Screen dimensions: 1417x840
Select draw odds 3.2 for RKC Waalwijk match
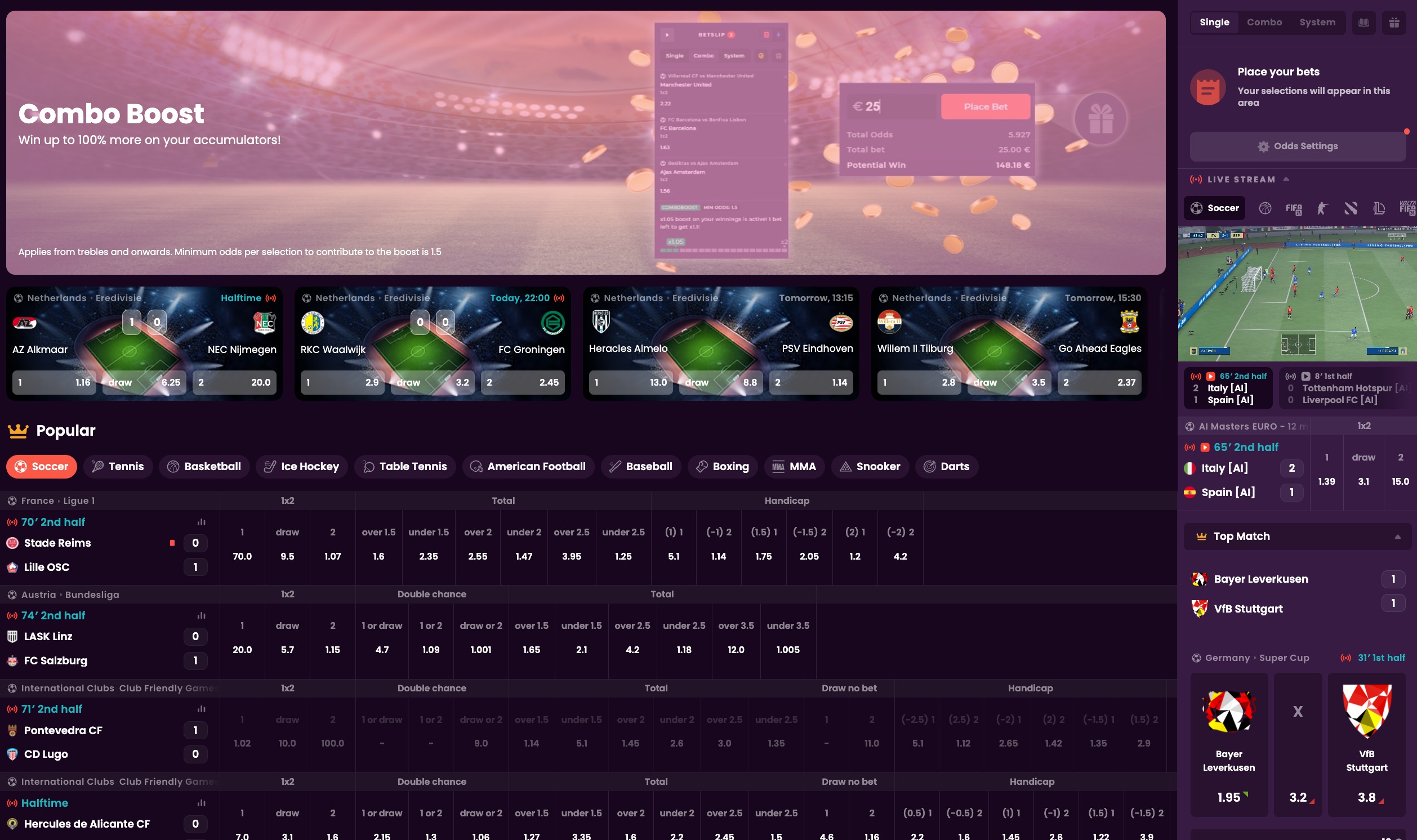(432, 383)
